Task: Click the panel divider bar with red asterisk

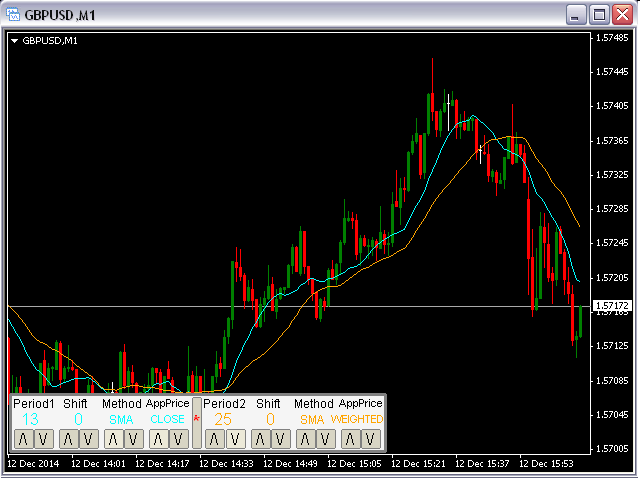Action: [197, 420]
